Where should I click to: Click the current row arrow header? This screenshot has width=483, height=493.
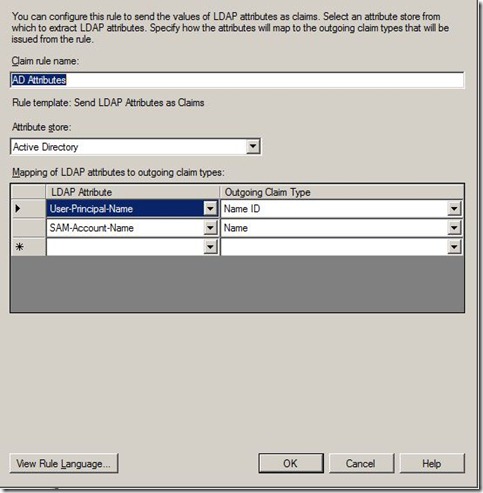pos(28,209)
